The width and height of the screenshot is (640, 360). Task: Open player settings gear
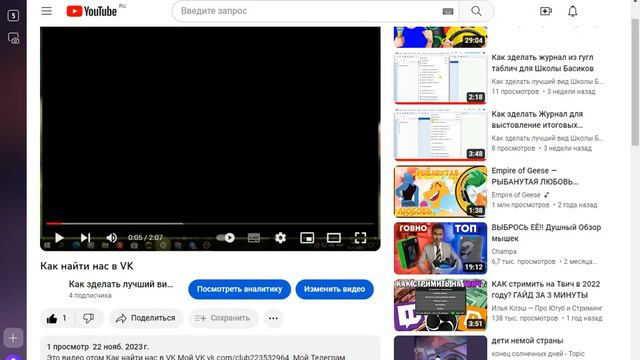point(280,238)
